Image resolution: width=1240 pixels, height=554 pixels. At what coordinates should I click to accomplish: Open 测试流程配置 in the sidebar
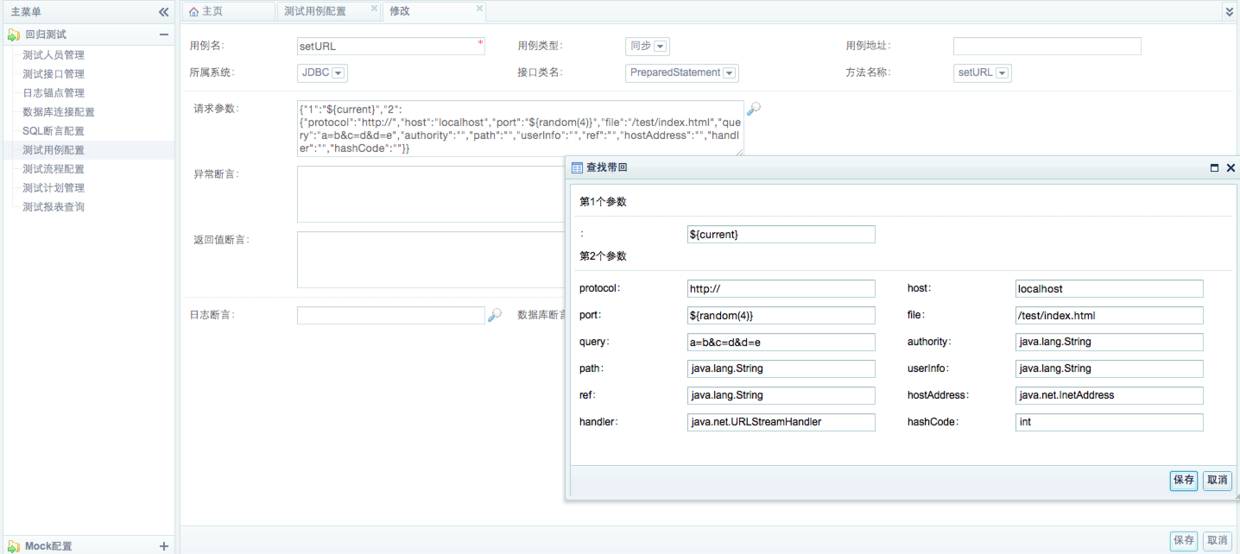pyautogui.click(x=53, y=169)
